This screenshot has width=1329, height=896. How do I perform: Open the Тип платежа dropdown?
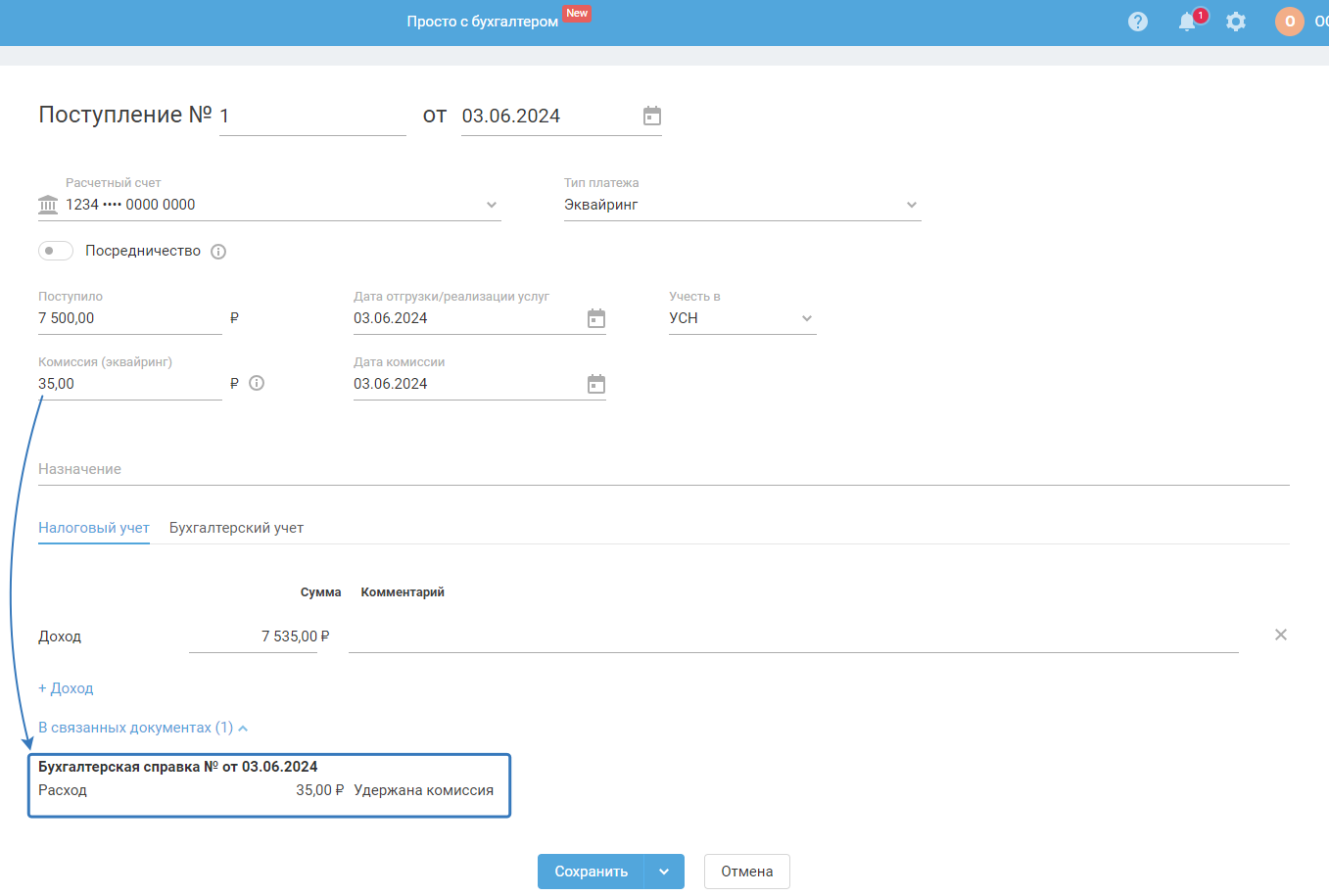pos(911,205)
